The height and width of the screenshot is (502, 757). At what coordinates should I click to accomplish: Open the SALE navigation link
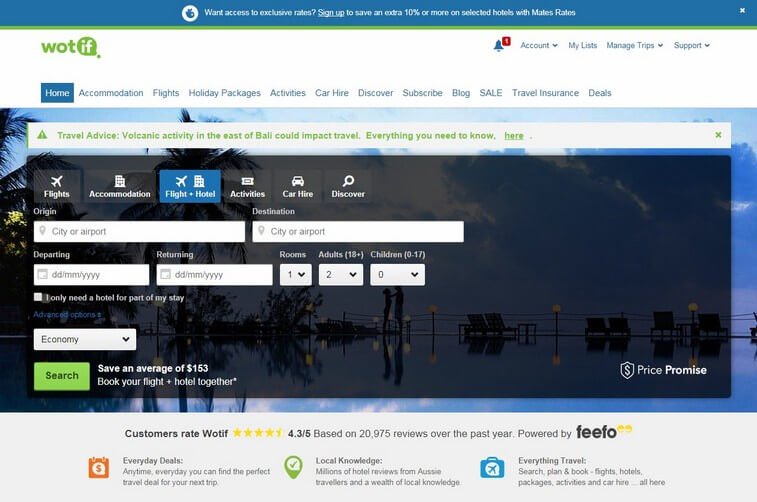491,93
